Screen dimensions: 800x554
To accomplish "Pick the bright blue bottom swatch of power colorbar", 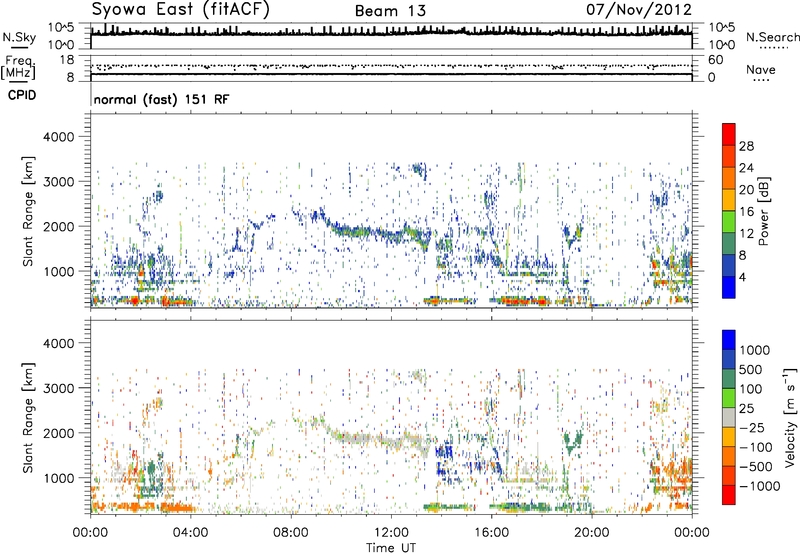I will click(x=729, y=287).
